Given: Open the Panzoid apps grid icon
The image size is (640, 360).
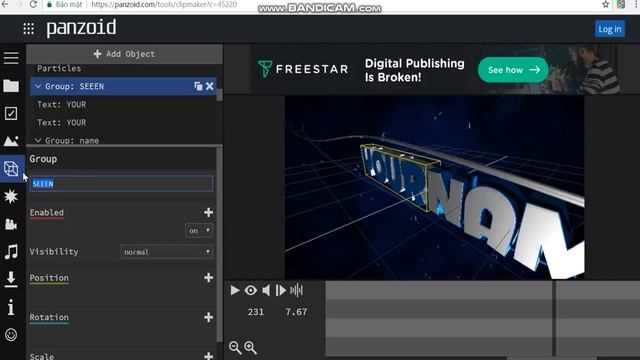Looking at the screenshot, I should [29, 28].
